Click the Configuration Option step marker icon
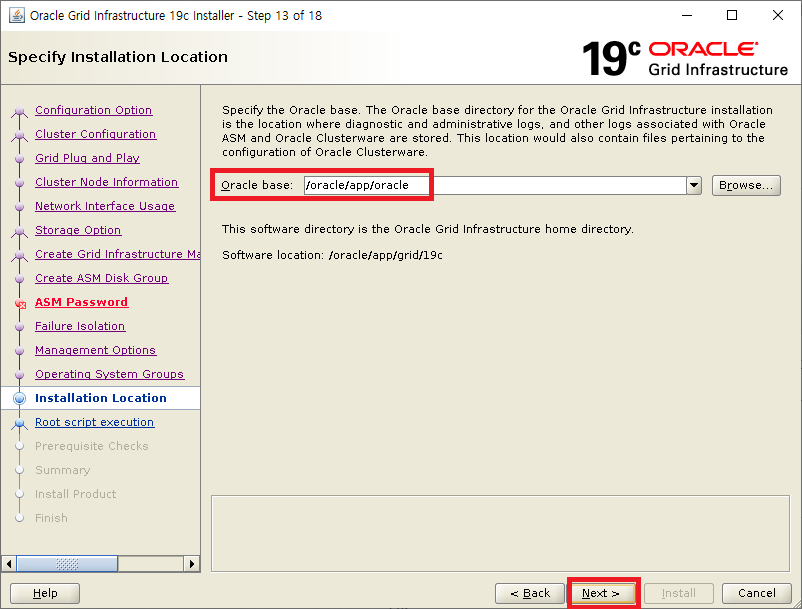The image size is (802, 609). tap(19, 111)
